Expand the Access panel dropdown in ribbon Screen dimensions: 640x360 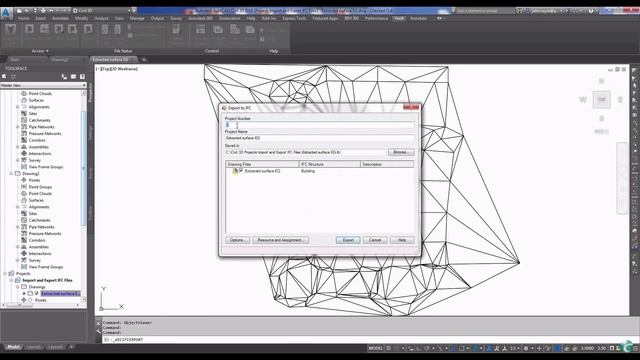point(40,51)
